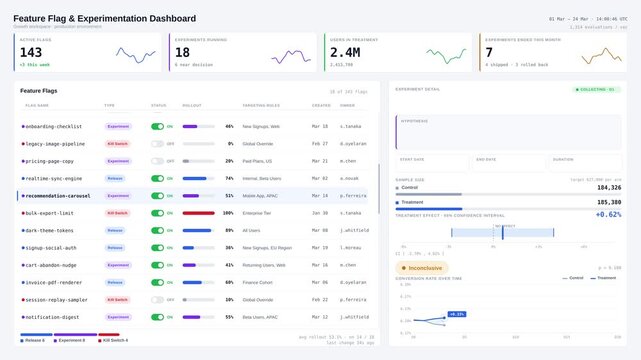Viewport: 641px width, 360px height.
Task: Click the Release legend item below table
Action: pyautogui.click(x=32, y=340)
